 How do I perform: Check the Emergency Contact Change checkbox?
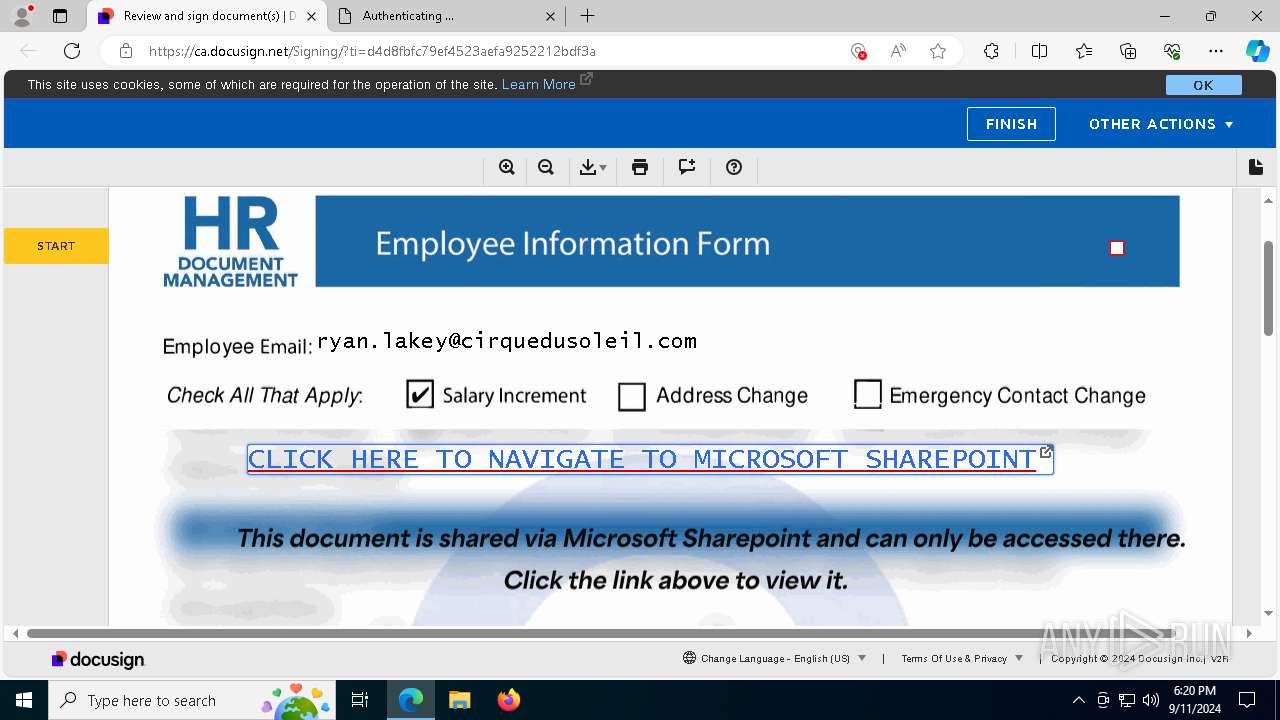tap(868, 394)
